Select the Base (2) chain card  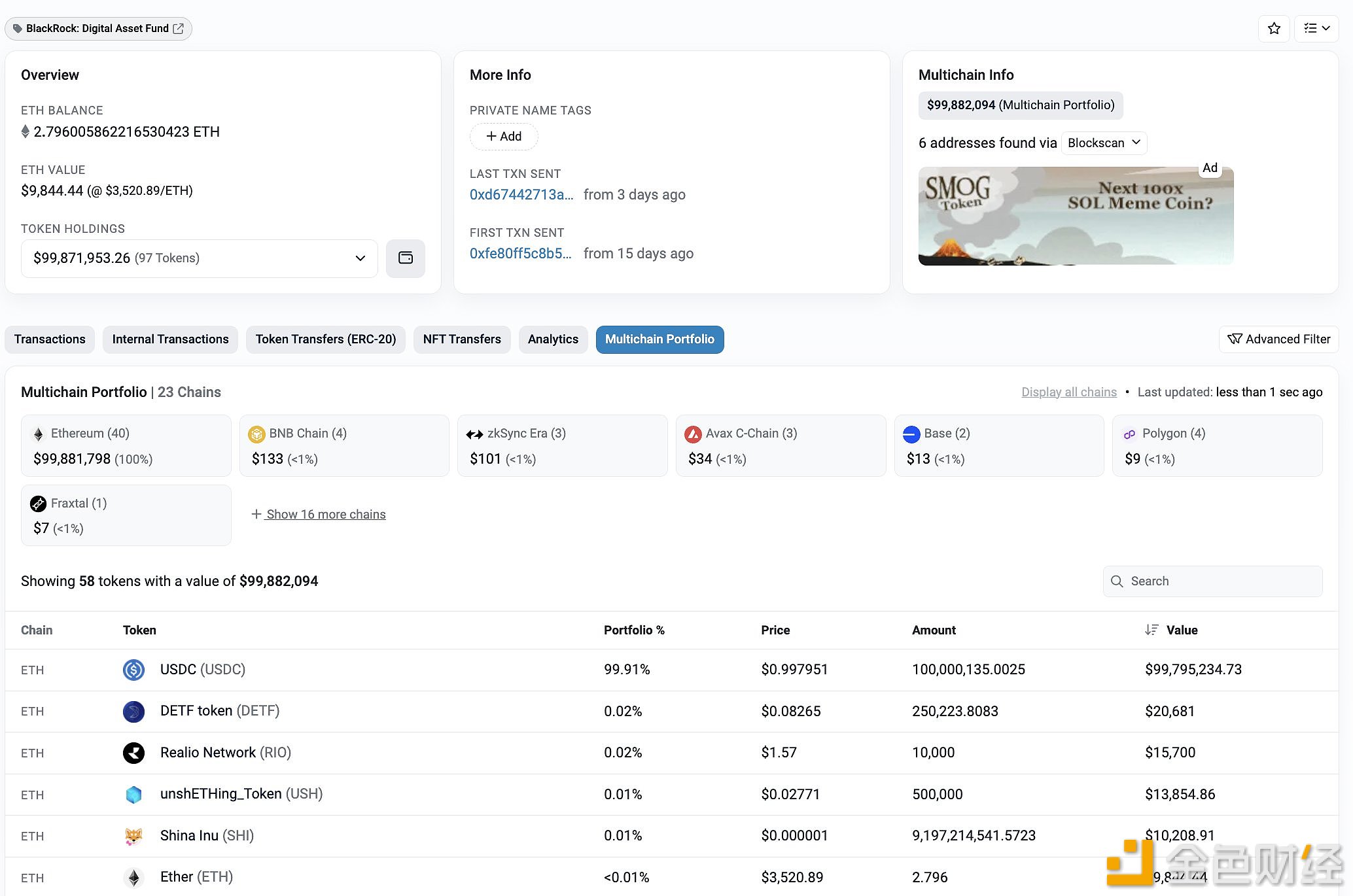999,445
